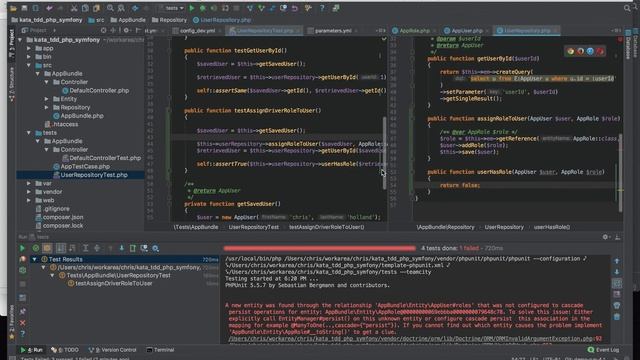
Task: Expand the Entity folder
Action: tap(47, 99)
